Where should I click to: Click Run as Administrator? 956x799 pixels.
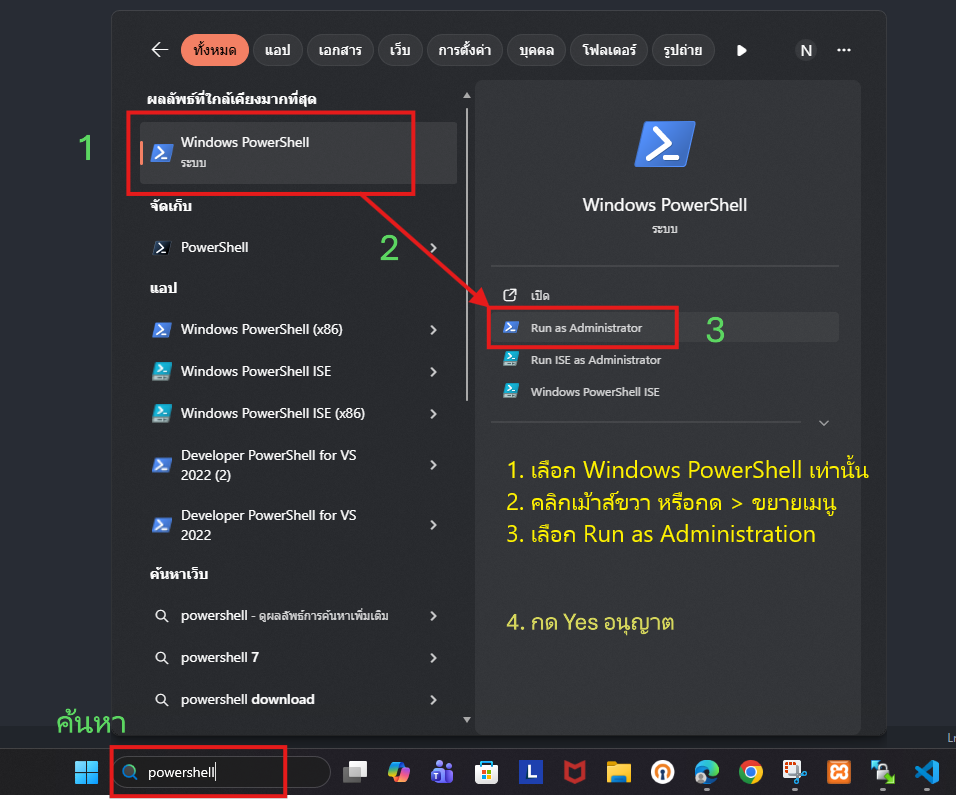pos(586,328)
